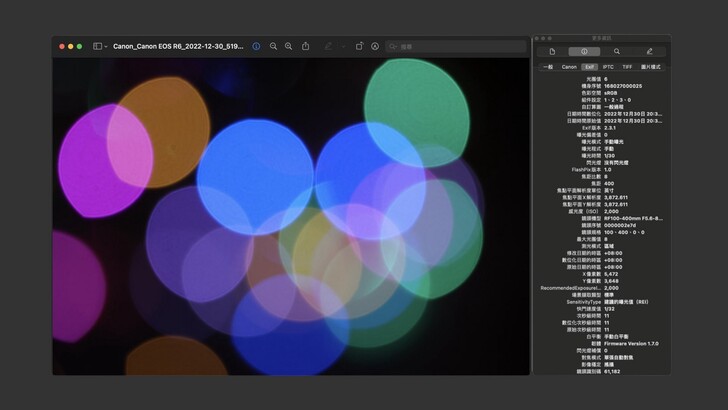Rotate the image using the toolbar icon
This screenshot has height=410, width=728.
(x=359, y=46)
